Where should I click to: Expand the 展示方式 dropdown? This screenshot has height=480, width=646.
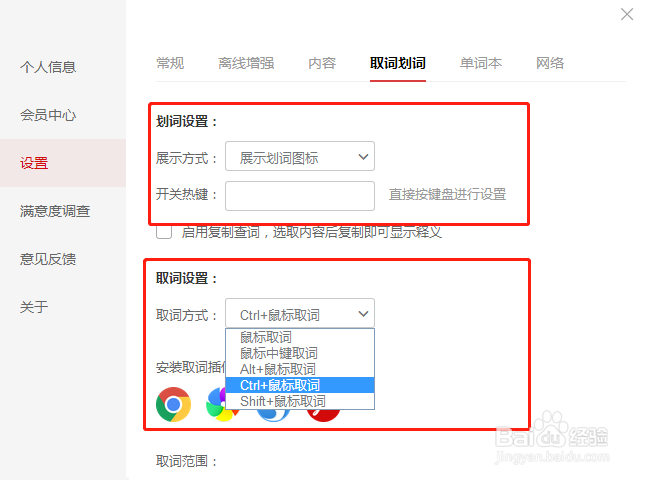[x=300, y=156]
